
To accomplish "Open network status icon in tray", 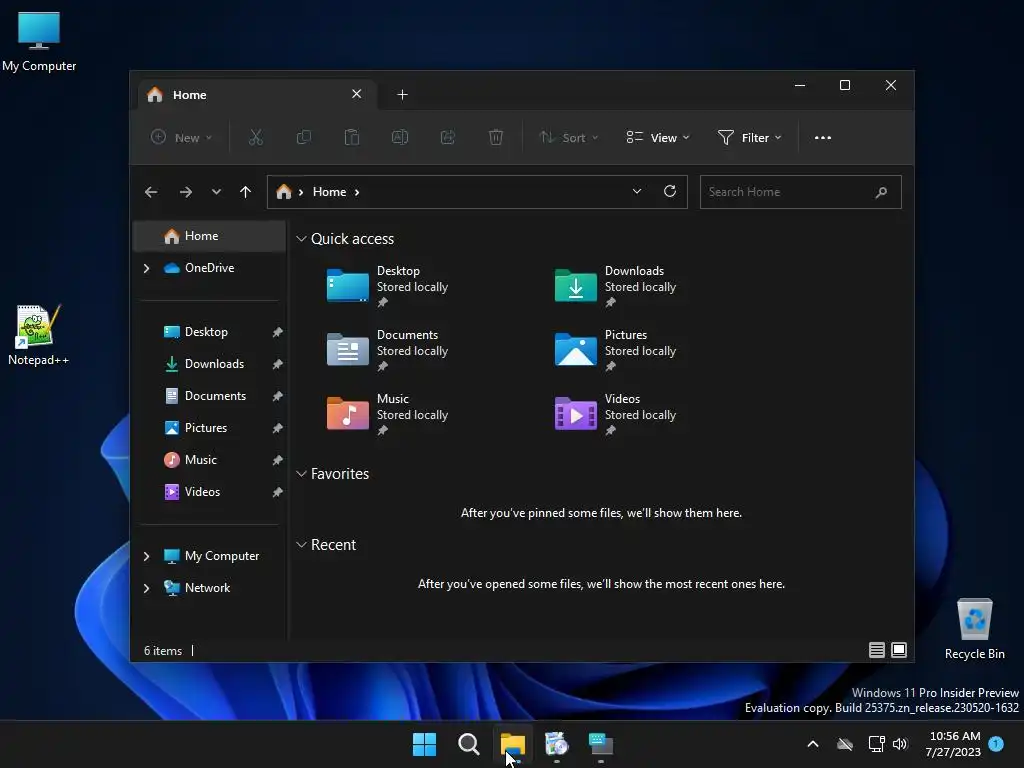I will coord(876,744).
